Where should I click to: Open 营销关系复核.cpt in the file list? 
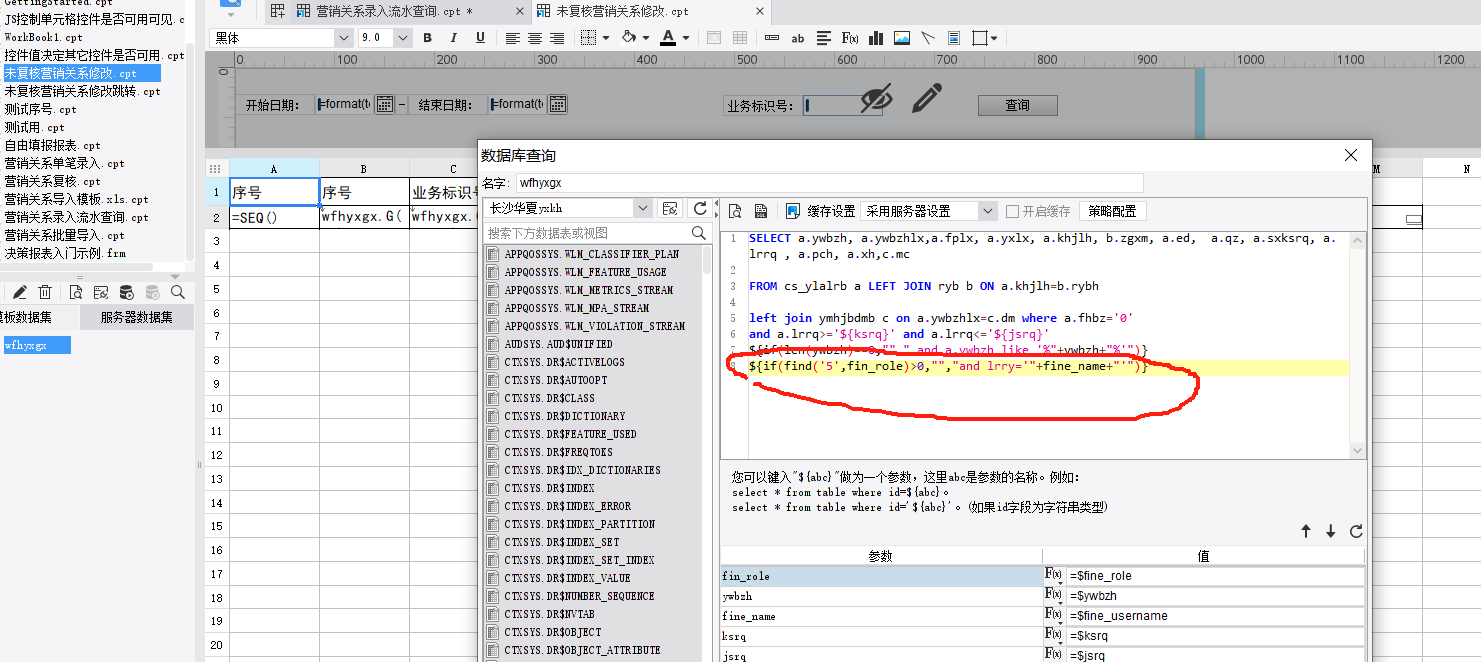[x=52, y=181]
